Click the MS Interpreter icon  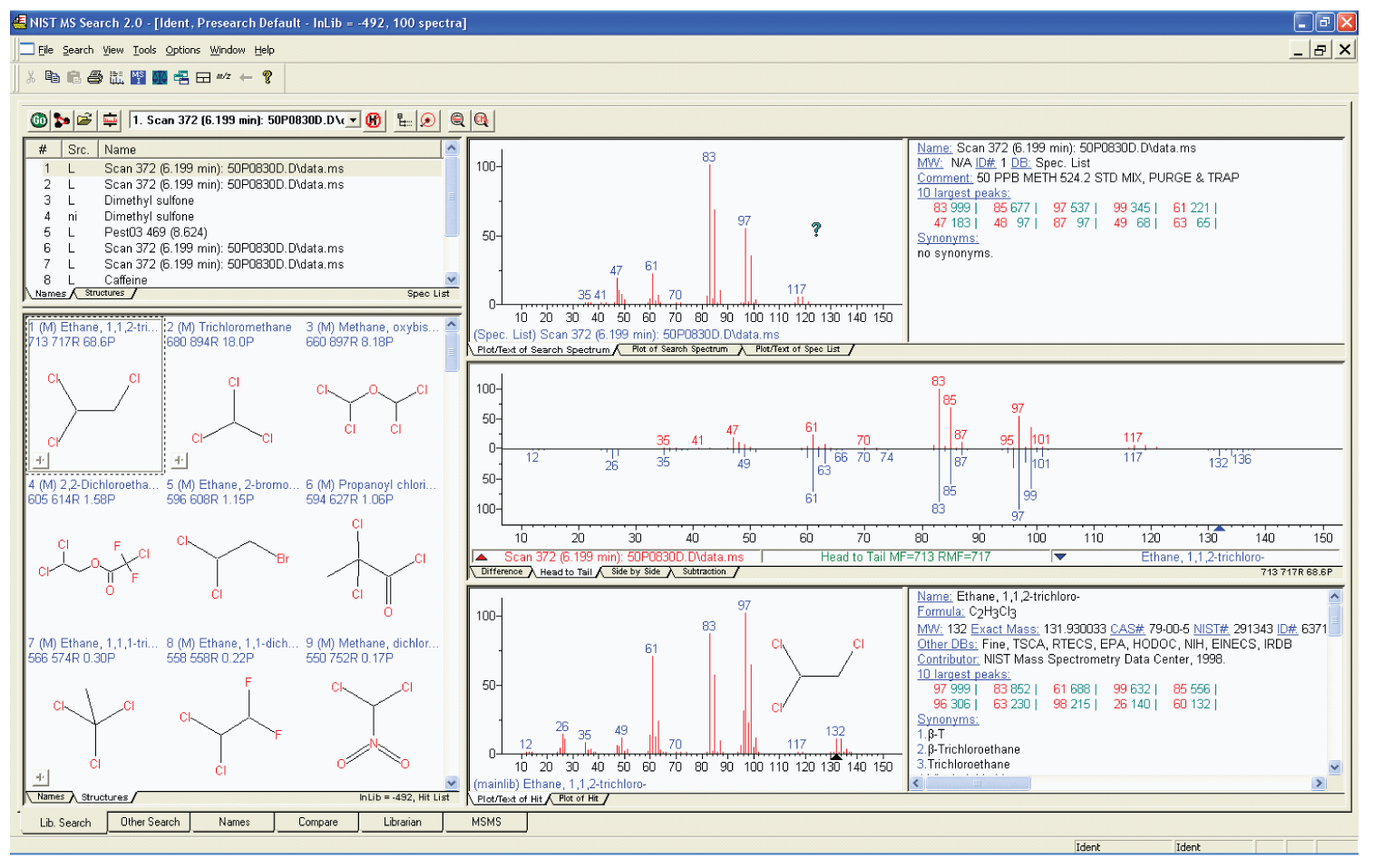pos(138,78)
